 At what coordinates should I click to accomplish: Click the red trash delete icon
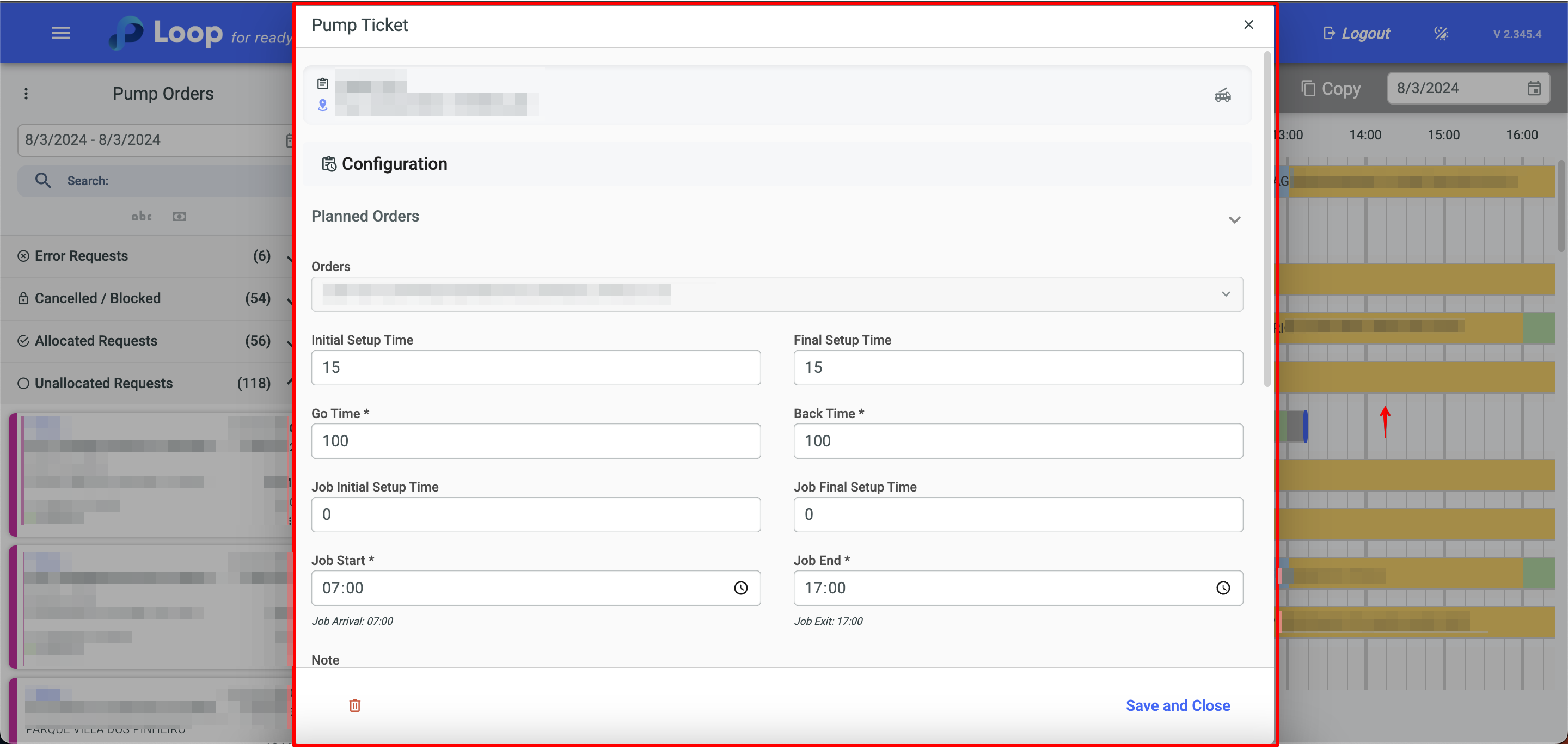coord(355,705)
